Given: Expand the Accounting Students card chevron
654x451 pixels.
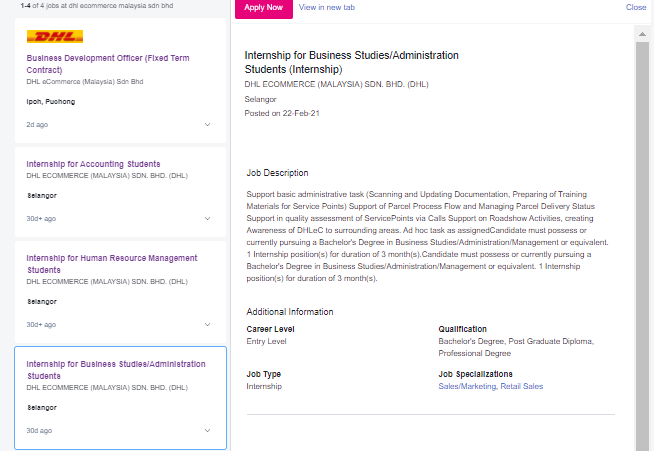Looking at the screenshot, I should pos(207,219).
